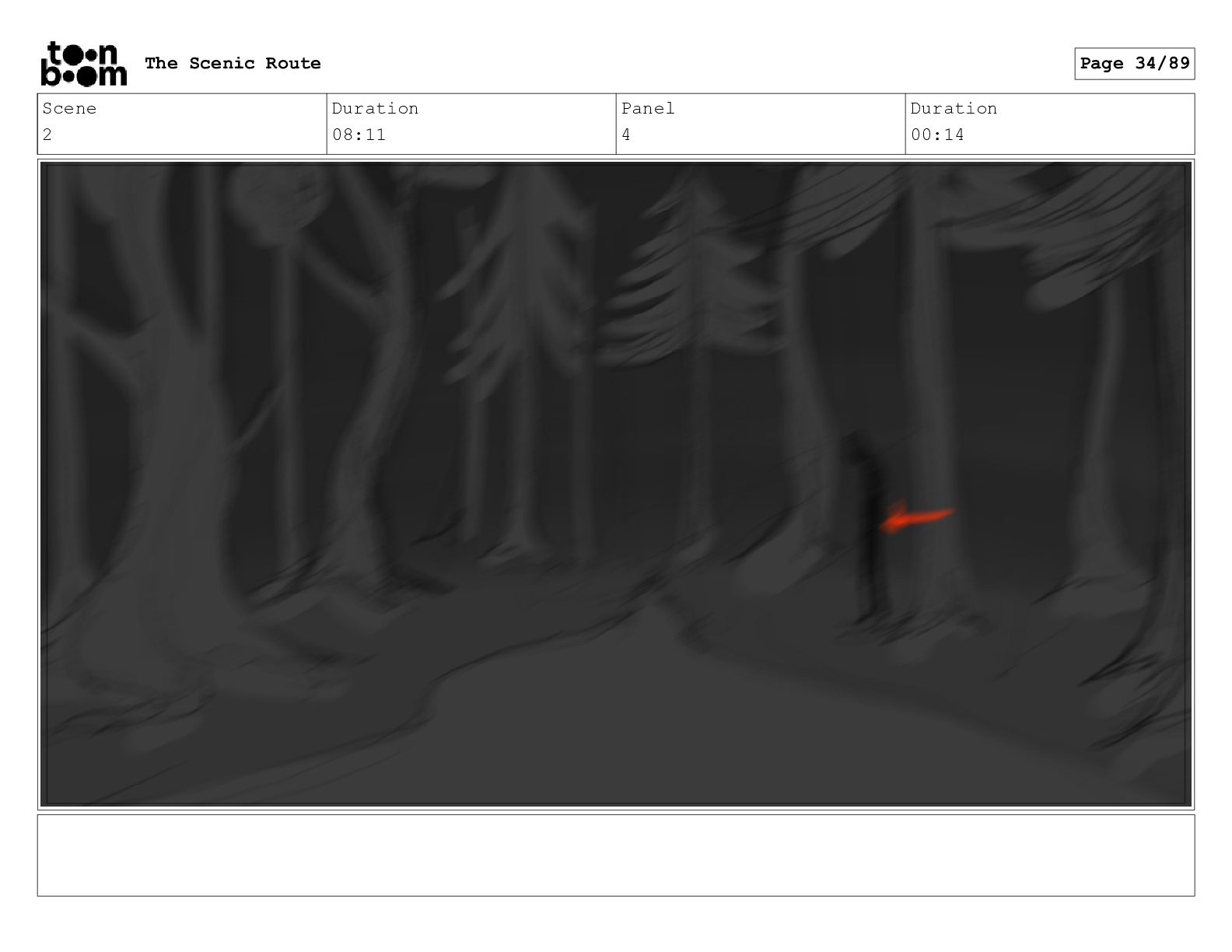
Task: Click the Toon Boom logo
Action: point(83,63)
